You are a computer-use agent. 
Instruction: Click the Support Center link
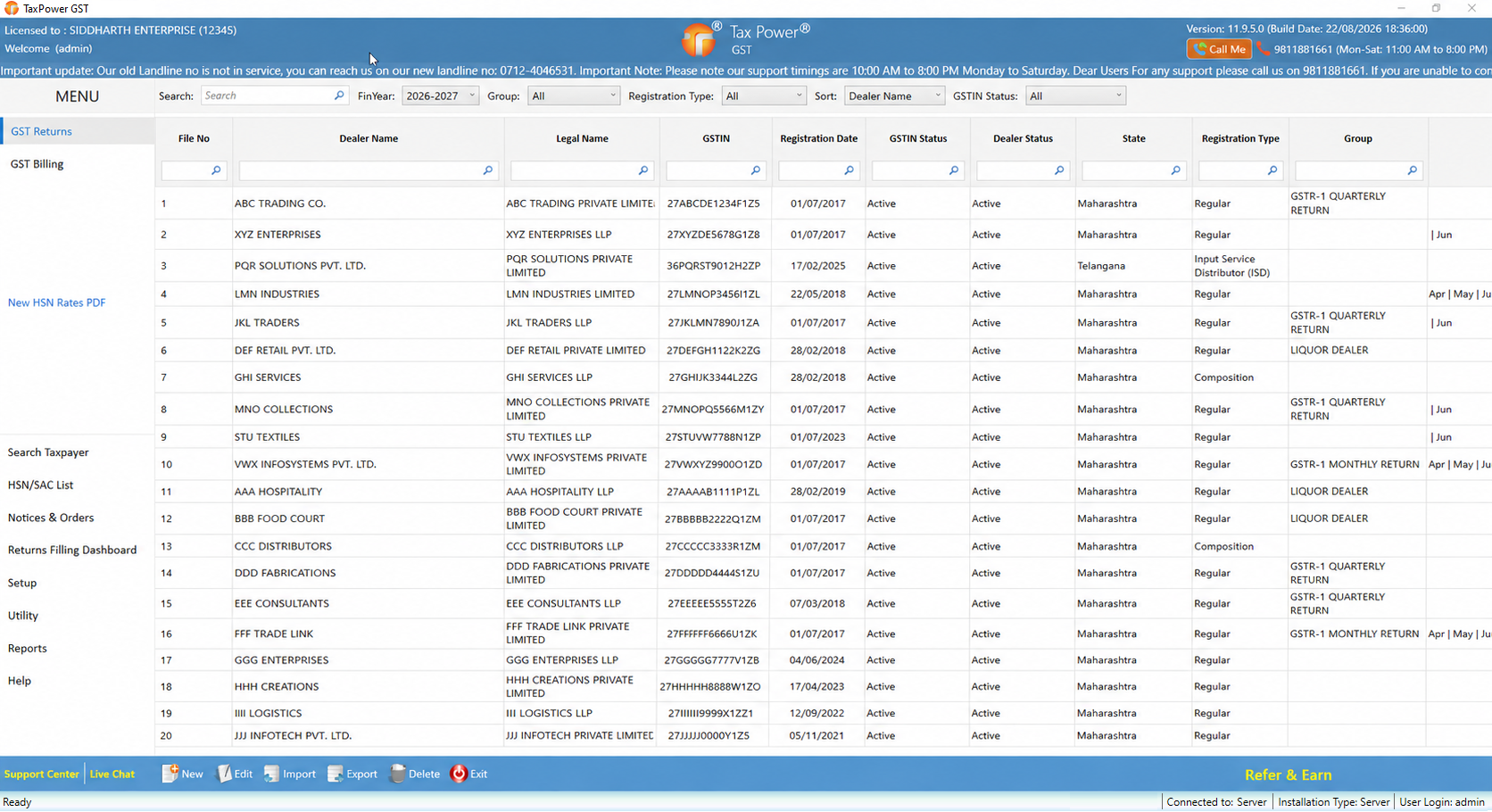(x=42, y=774)
